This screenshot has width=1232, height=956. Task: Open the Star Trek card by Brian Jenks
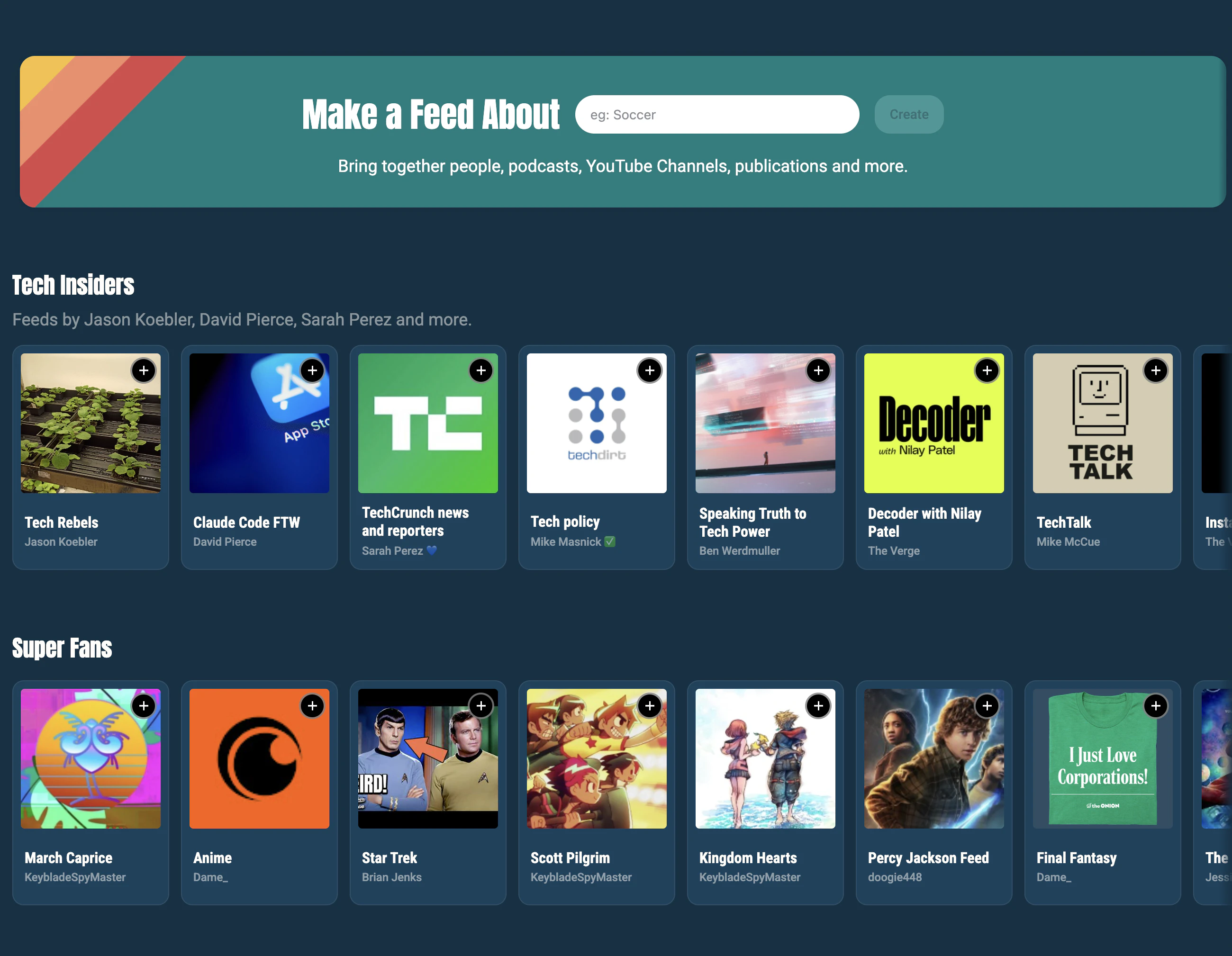click(427, 758)
